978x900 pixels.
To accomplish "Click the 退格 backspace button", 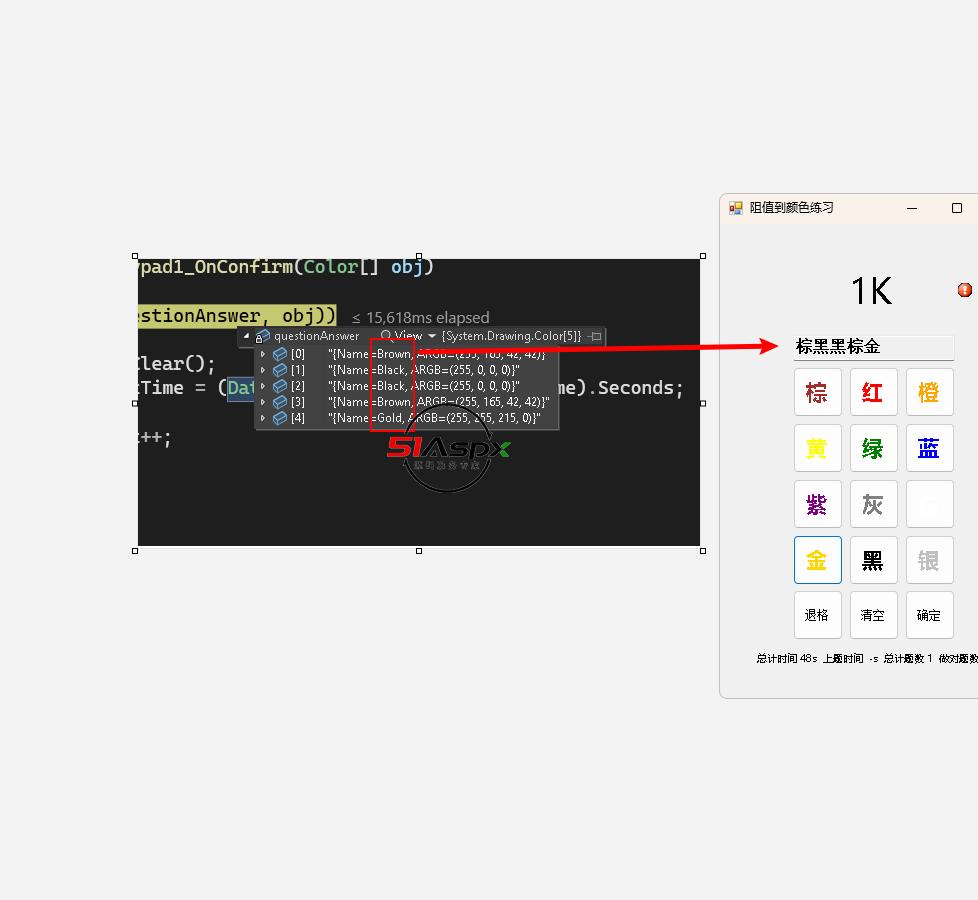I will pyautogui.click(x=817, y=616).
